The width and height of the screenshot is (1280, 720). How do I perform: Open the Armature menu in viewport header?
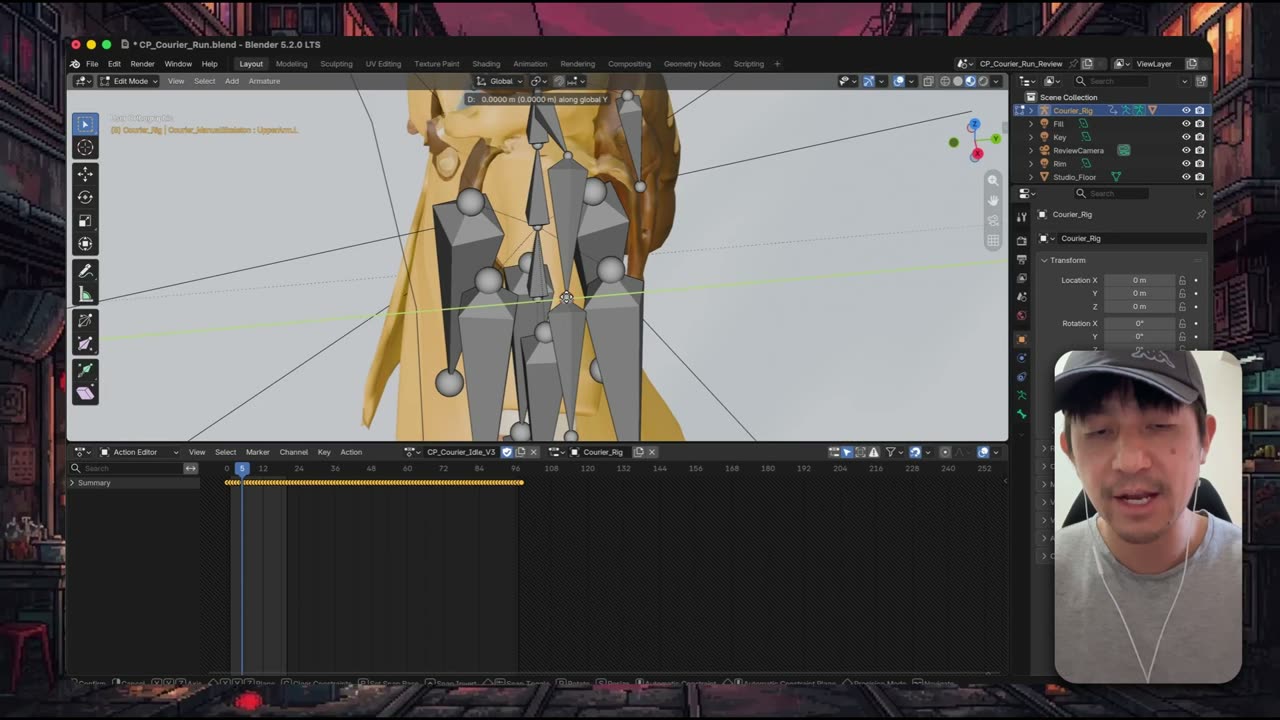click(264, 81)
